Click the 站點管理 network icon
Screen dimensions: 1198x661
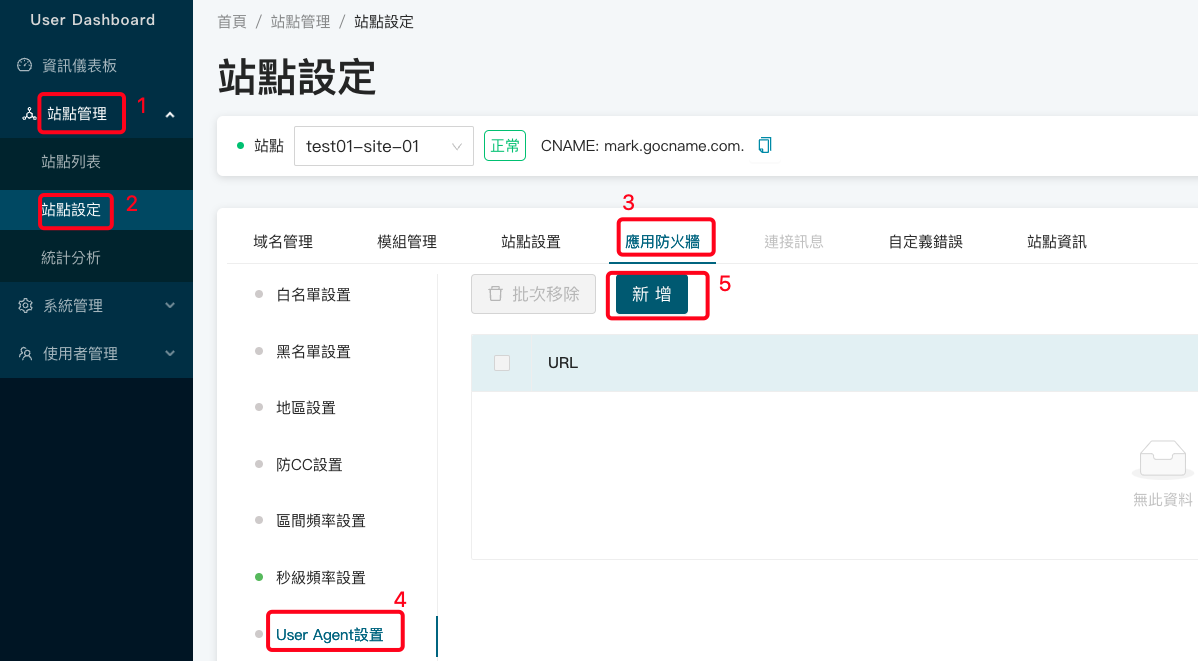(28, 114)
